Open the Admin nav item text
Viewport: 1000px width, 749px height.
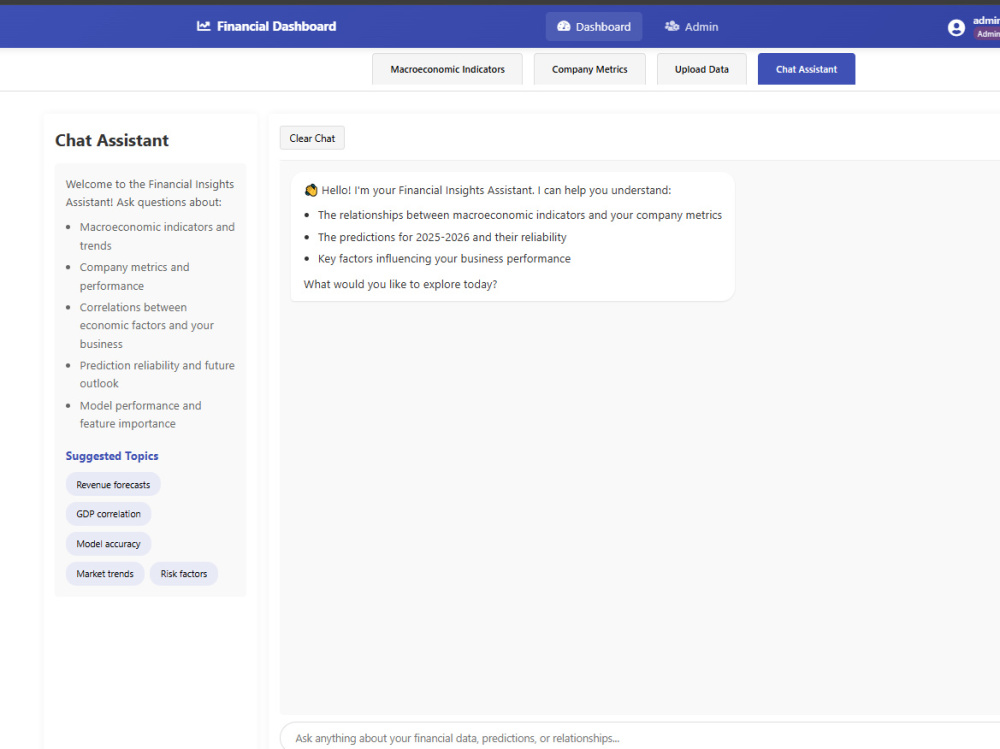click(702, 27)
